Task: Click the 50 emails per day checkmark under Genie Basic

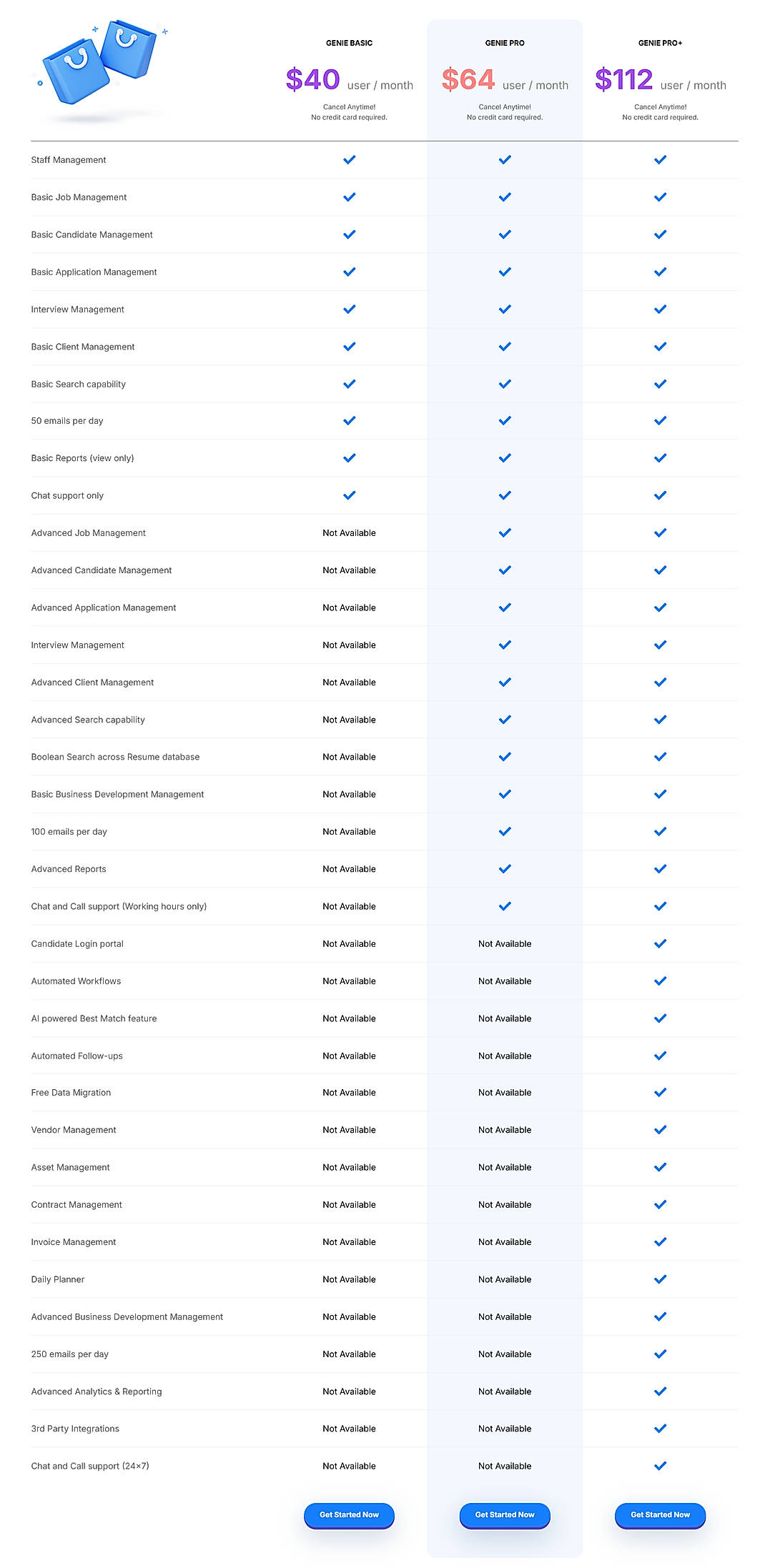Action: click(x=349, y=420)
